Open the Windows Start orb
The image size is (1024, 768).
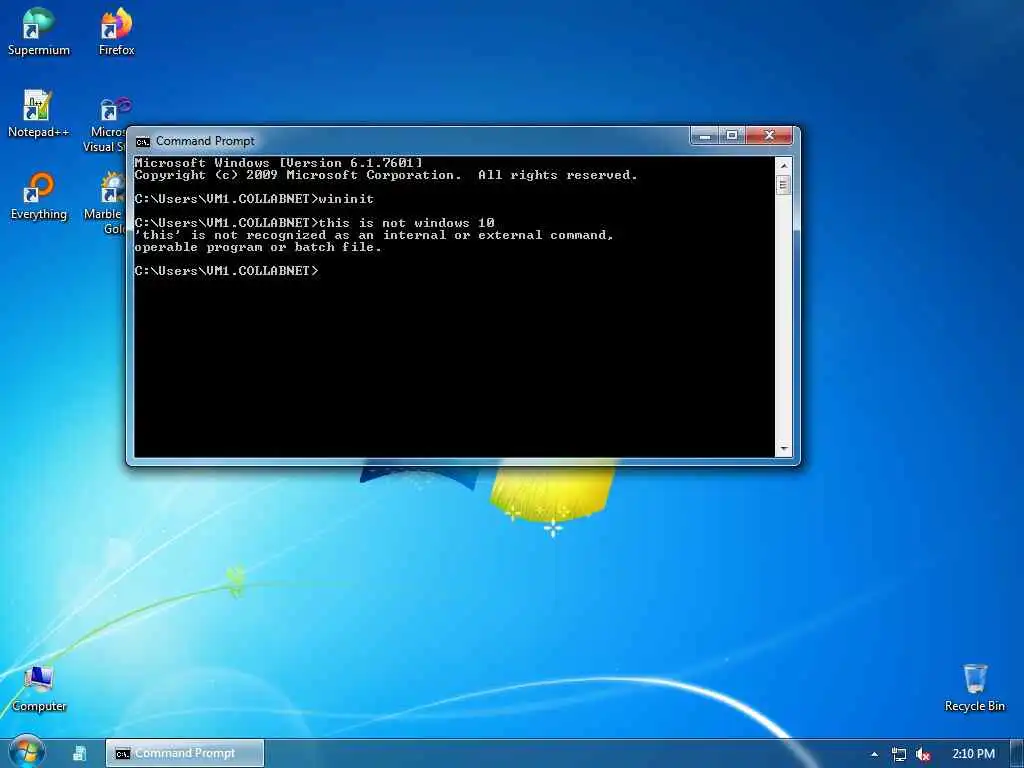(x=27, y=752)
